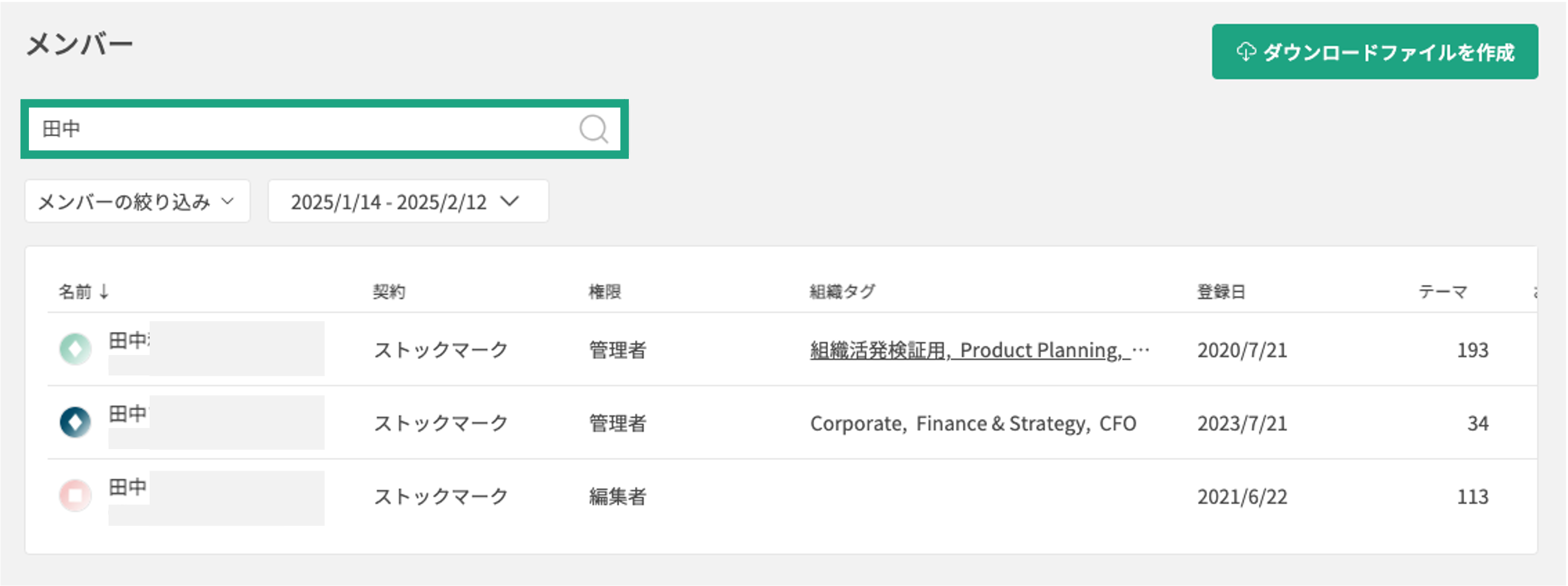Screen dimensions: 1568x586
Task: Click the green avatar in first row
Action: tap(75, 349)
